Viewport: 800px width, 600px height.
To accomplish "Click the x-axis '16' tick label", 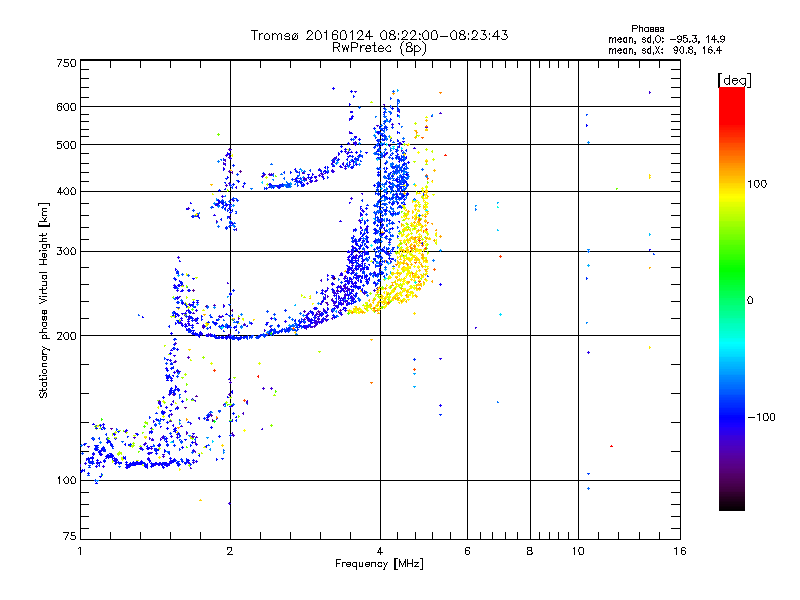I will click(x=680, y=551).
